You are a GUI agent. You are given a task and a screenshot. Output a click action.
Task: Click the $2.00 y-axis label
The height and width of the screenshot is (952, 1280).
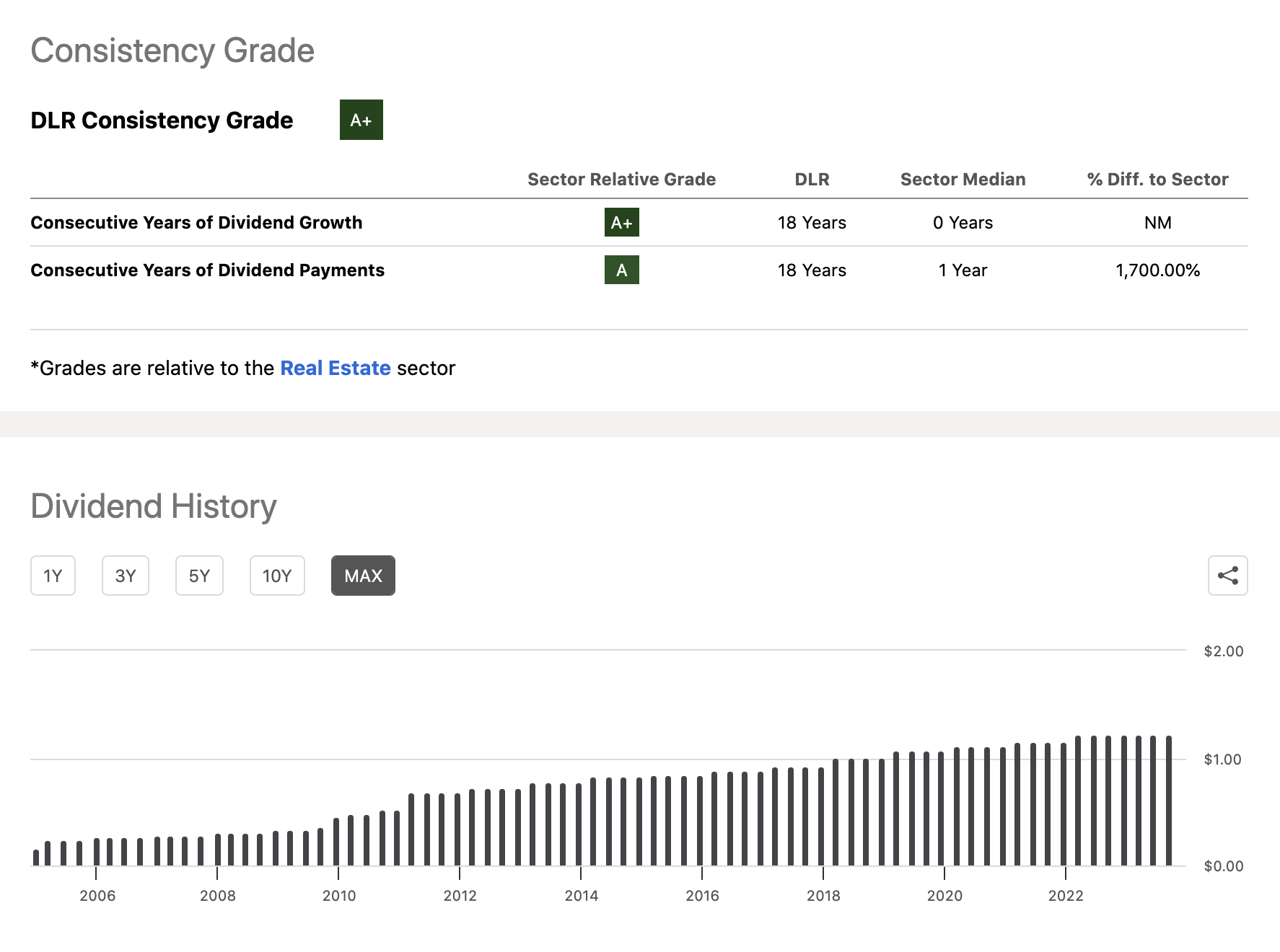tap(1224, 651)
